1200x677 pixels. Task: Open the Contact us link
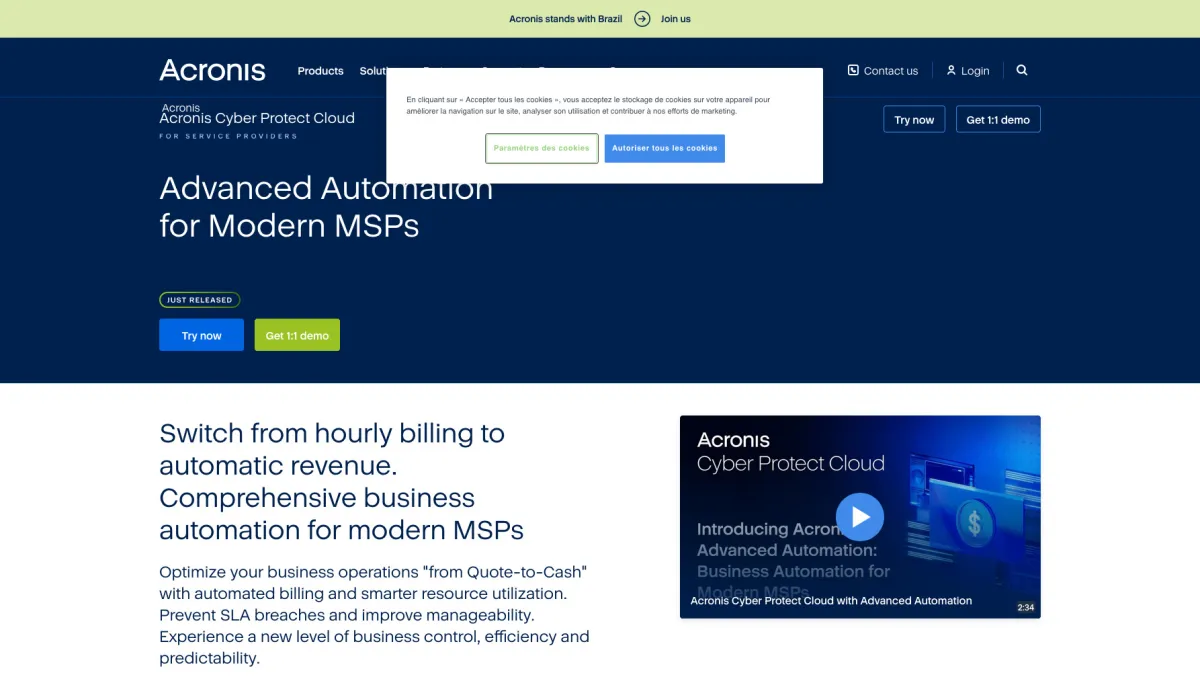pyautogui.click(x=883, y=71)
